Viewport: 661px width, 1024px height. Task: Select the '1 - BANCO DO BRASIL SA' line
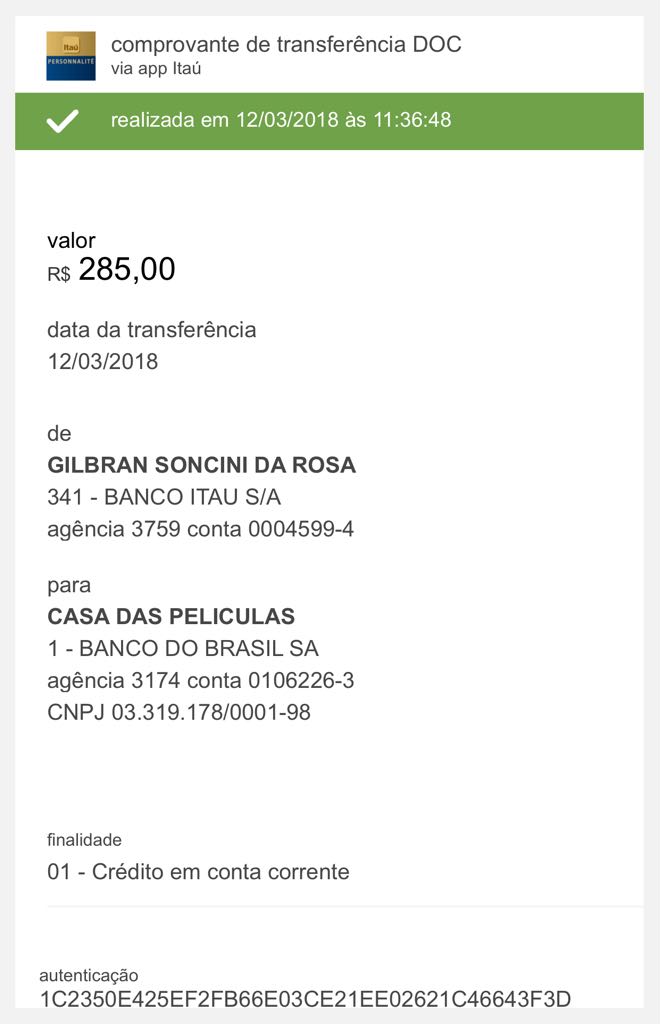click(183, 648)
